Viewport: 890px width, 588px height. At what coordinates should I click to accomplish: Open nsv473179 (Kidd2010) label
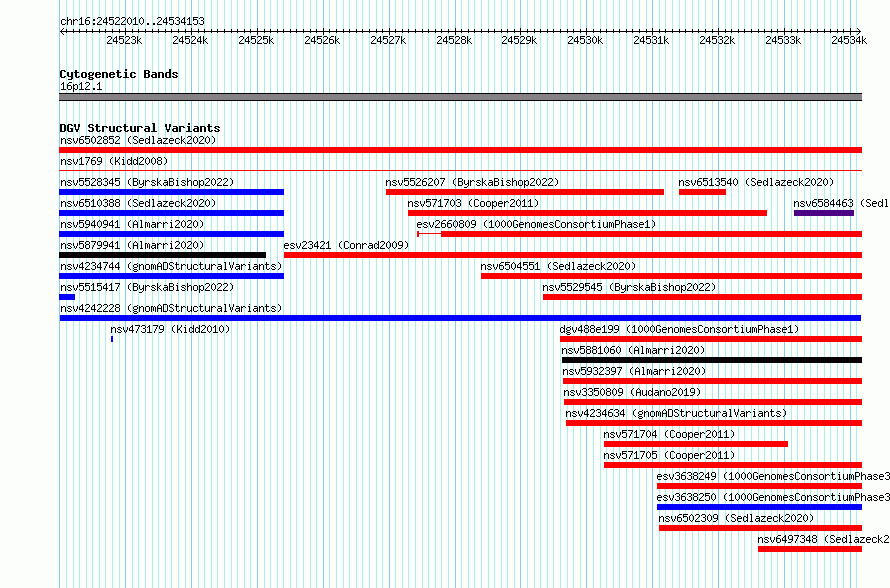[x=170, y=329]
